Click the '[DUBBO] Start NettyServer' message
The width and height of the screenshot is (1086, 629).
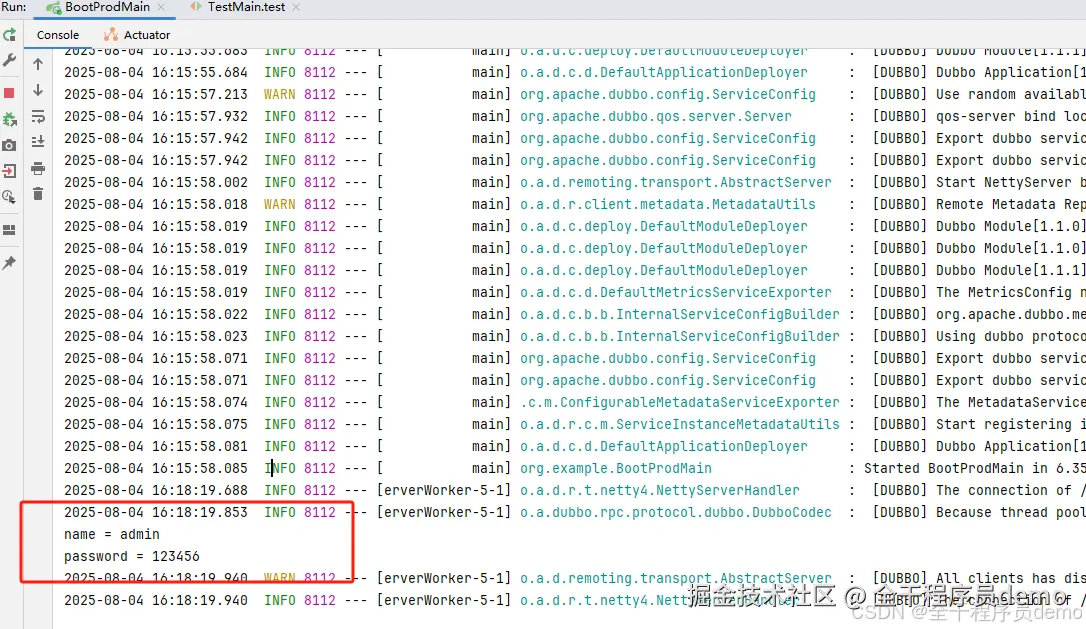point(979,182)
